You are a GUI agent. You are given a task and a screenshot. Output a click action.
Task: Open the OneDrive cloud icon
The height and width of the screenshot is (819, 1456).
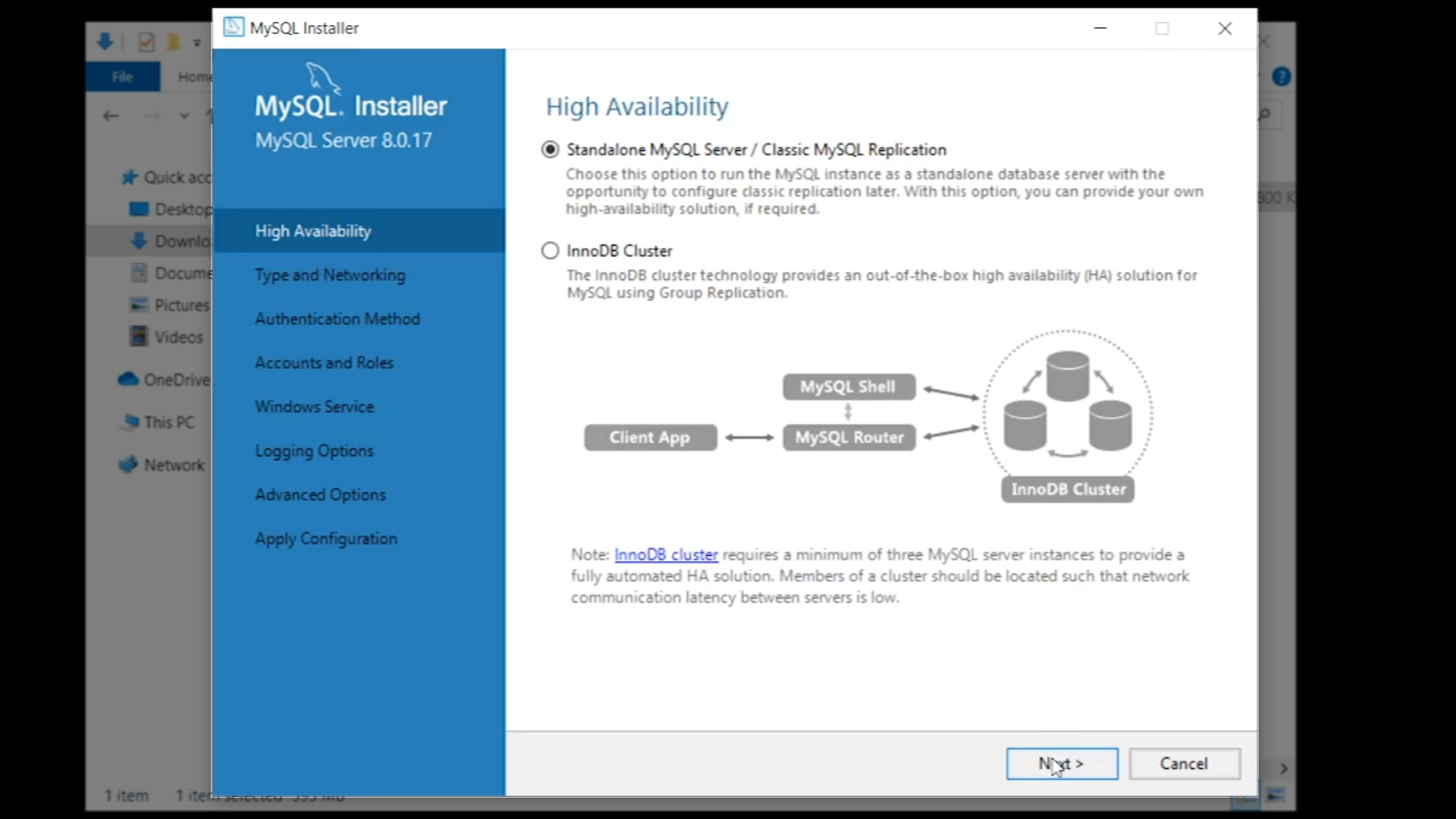(128, 379)
